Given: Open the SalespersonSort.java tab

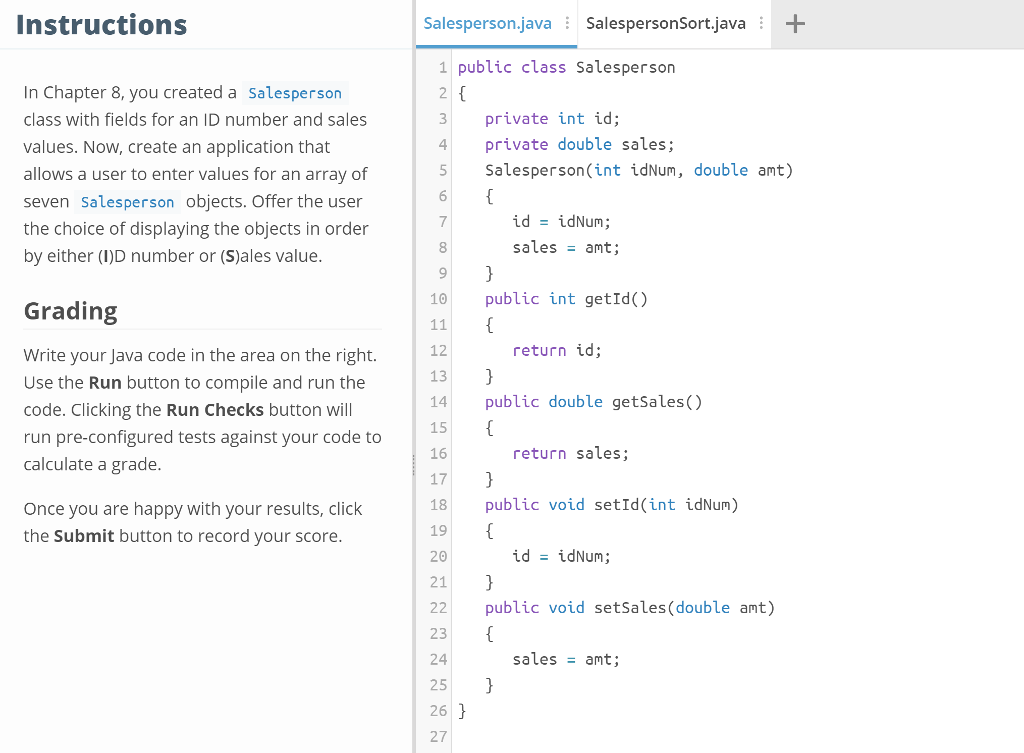Looking at the screenshot, I should (x=665, y=24).
